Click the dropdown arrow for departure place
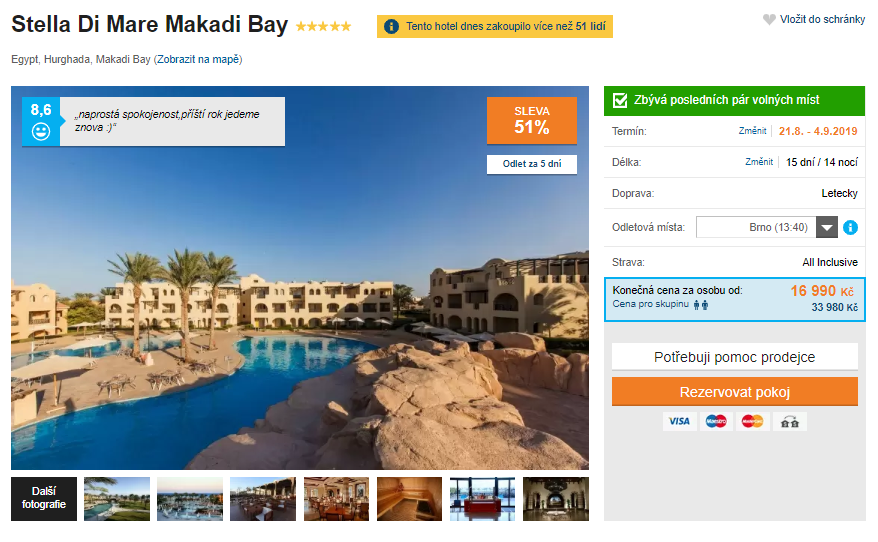The height and width of the screenshot is (542, 878). (827, 227)
